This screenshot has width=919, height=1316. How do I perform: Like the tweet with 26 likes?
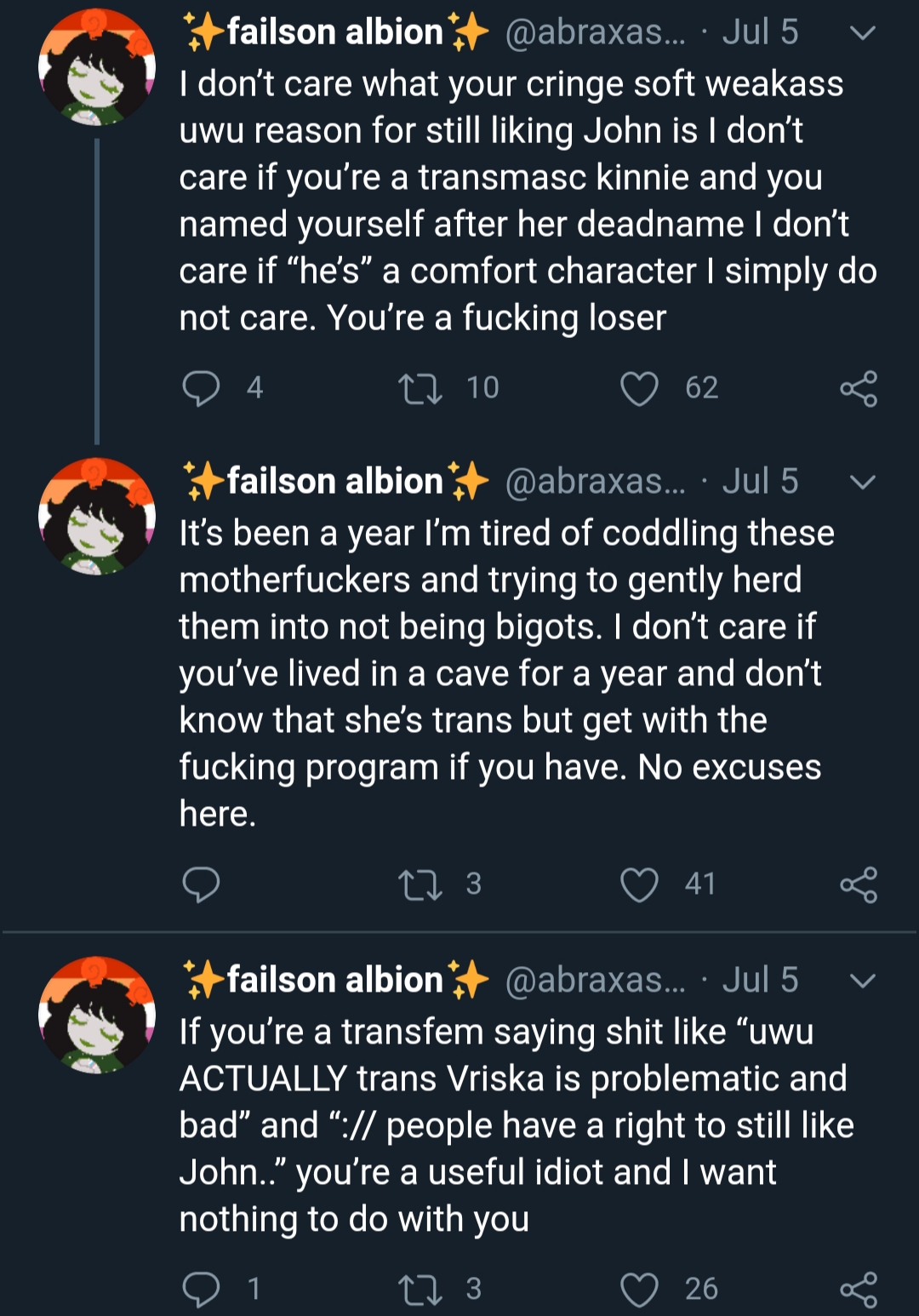click(639, 1290)
